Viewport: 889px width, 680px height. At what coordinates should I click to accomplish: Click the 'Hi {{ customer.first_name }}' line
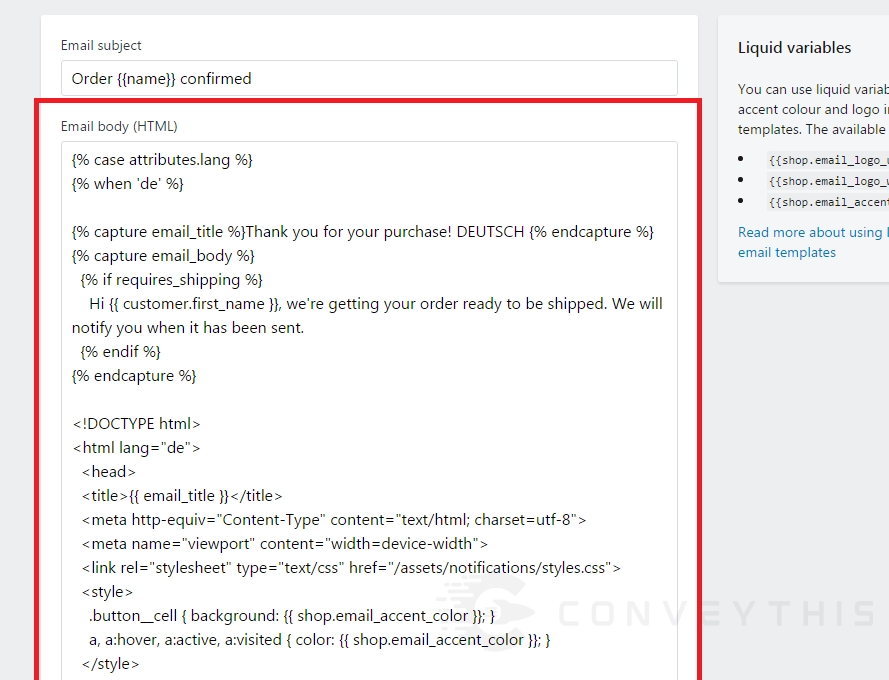click(x=375, y=304)
